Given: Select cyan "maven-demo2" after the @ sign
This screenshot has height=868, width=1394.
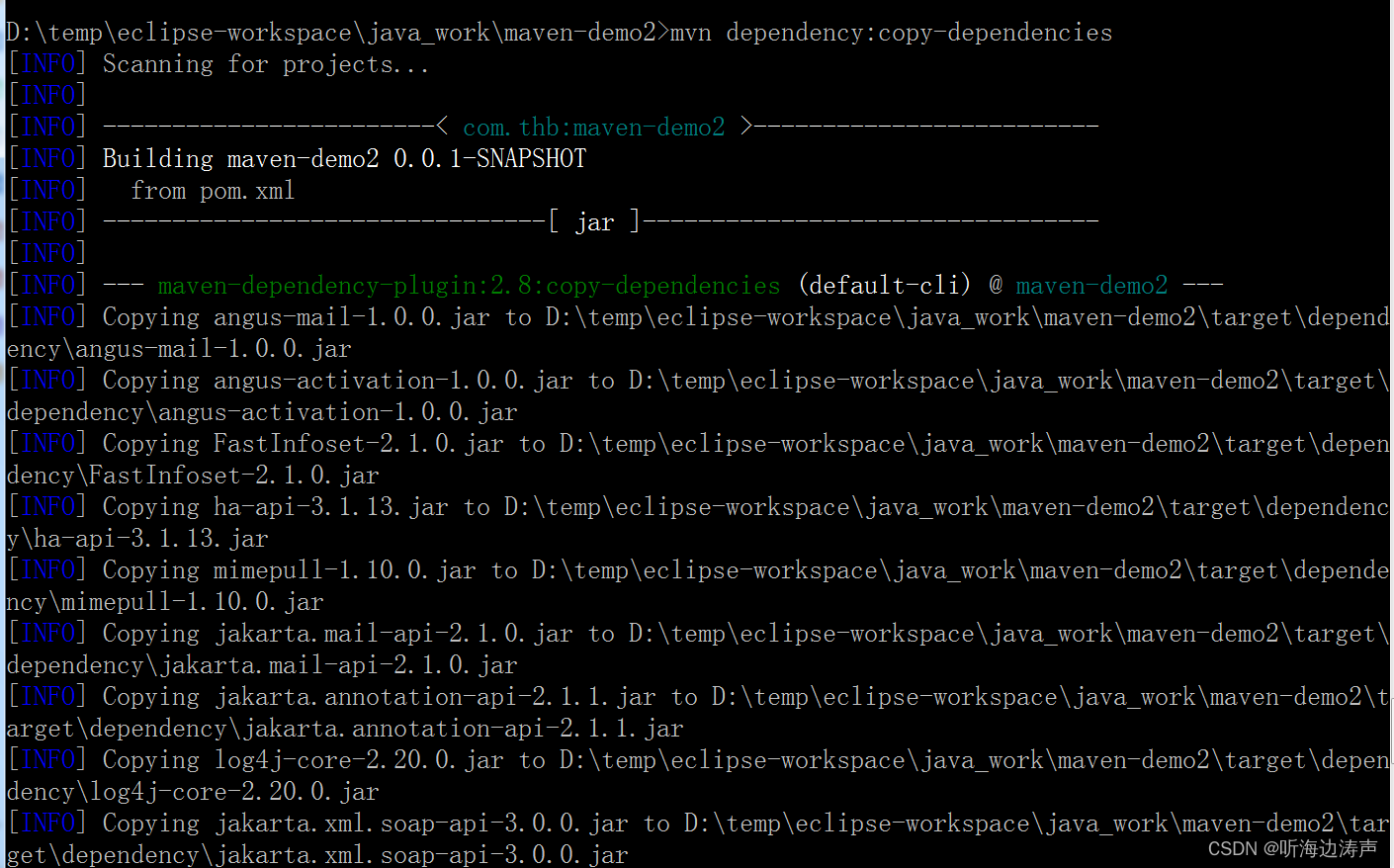Looking at the screenshot, I should [1091, 286].
